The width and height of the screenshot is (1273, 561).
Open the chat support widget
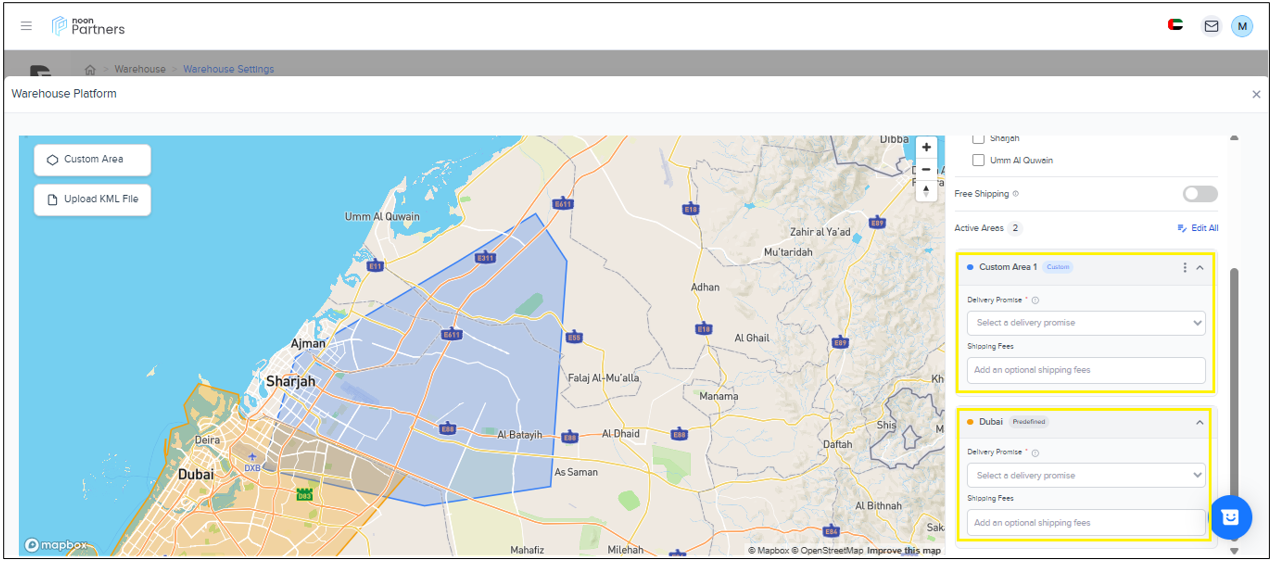tap(1230, 517)
